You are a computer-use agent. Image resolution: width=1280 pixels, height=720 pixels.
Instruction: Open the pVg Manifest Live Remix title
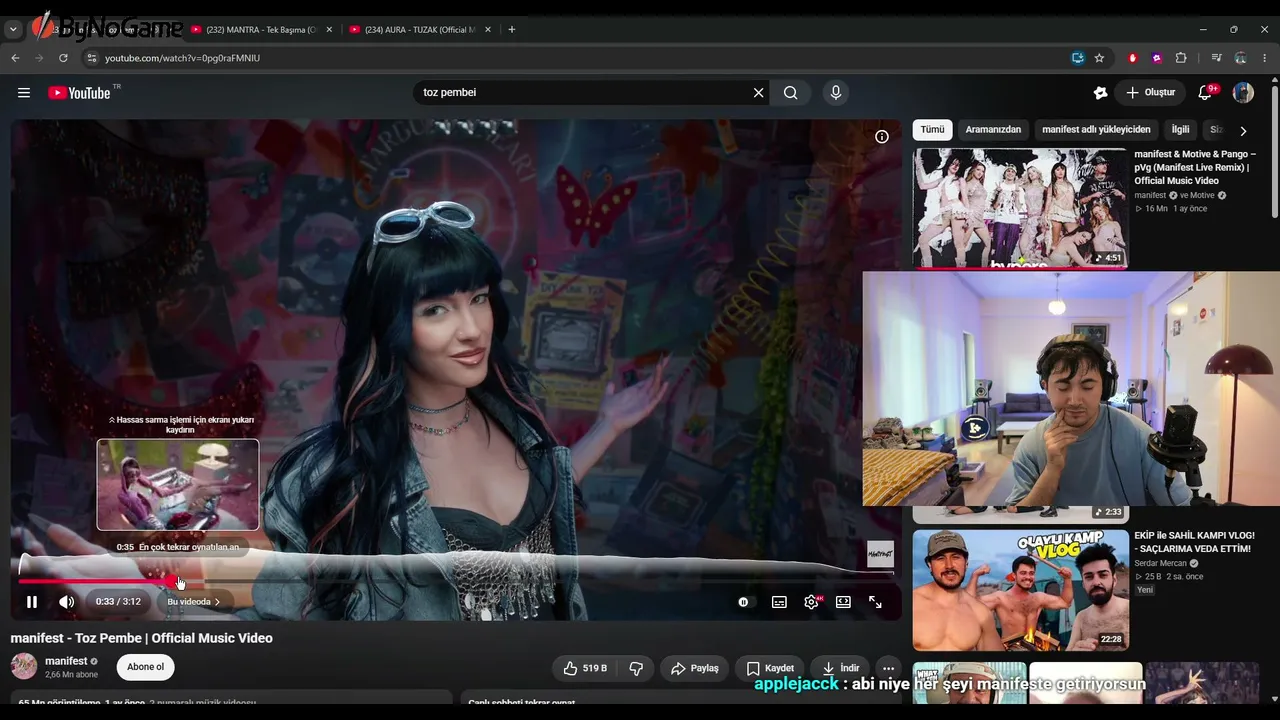click(1195, 167)
